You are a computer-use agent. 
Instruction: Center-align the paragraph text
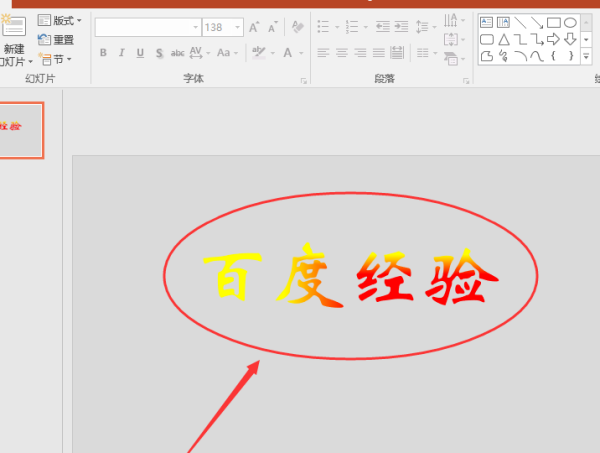tap(342, 52)
